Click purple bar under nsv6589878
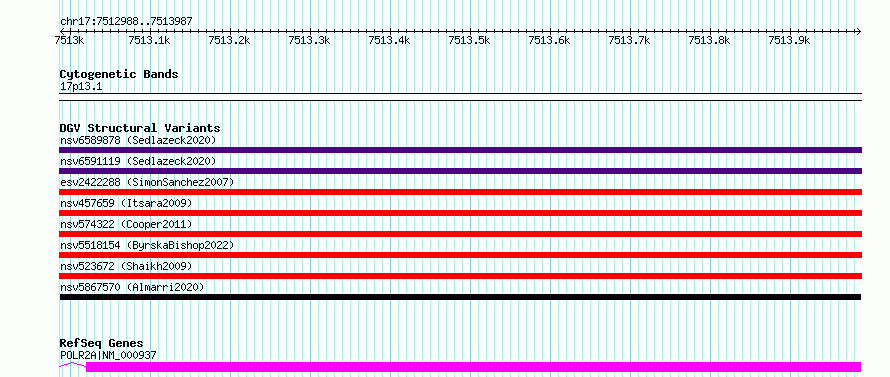890x377 pixels. (x=460, y=150)
